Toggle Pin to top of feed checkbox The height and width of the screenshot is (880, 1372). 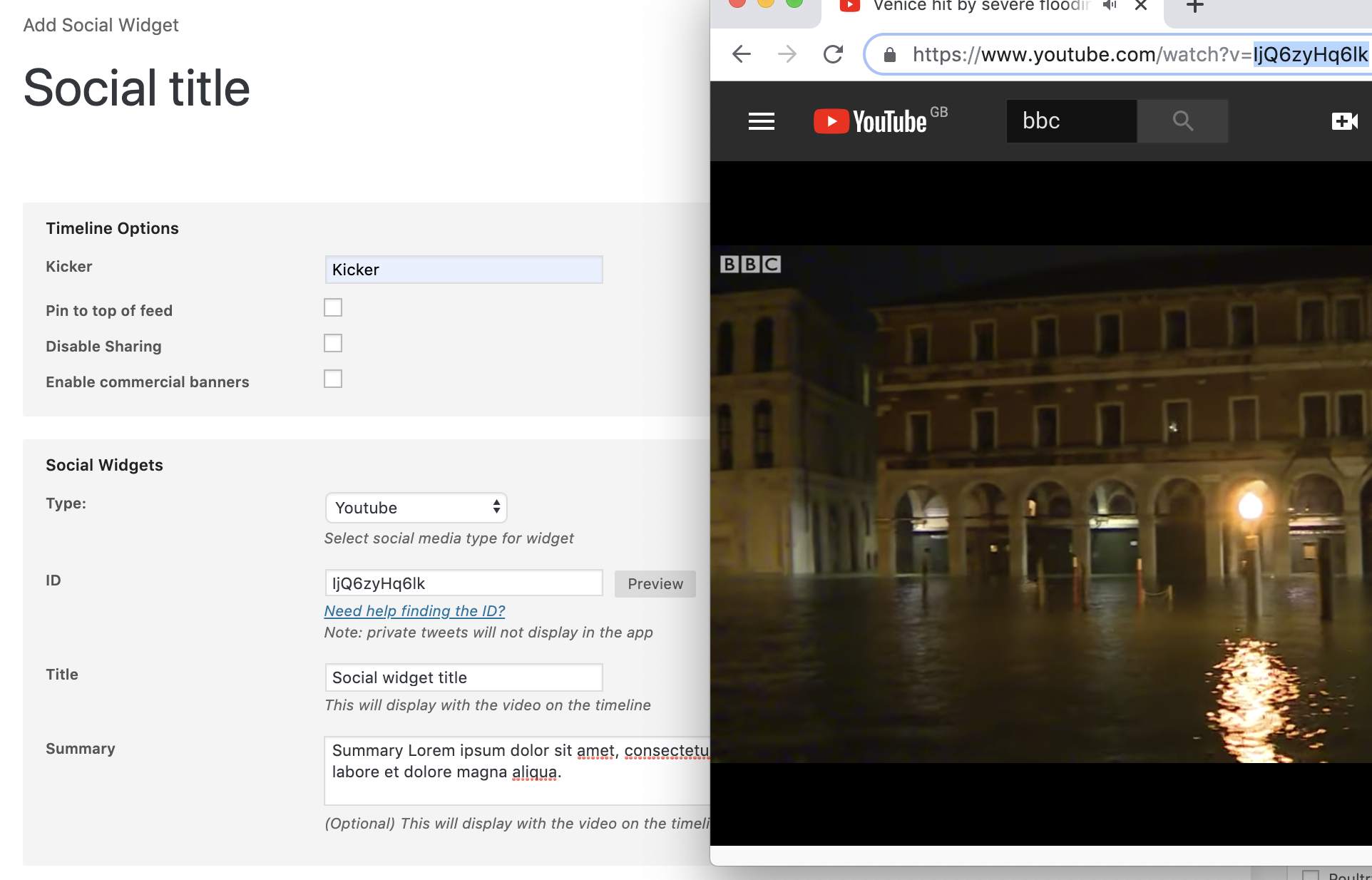pos(333,307)
